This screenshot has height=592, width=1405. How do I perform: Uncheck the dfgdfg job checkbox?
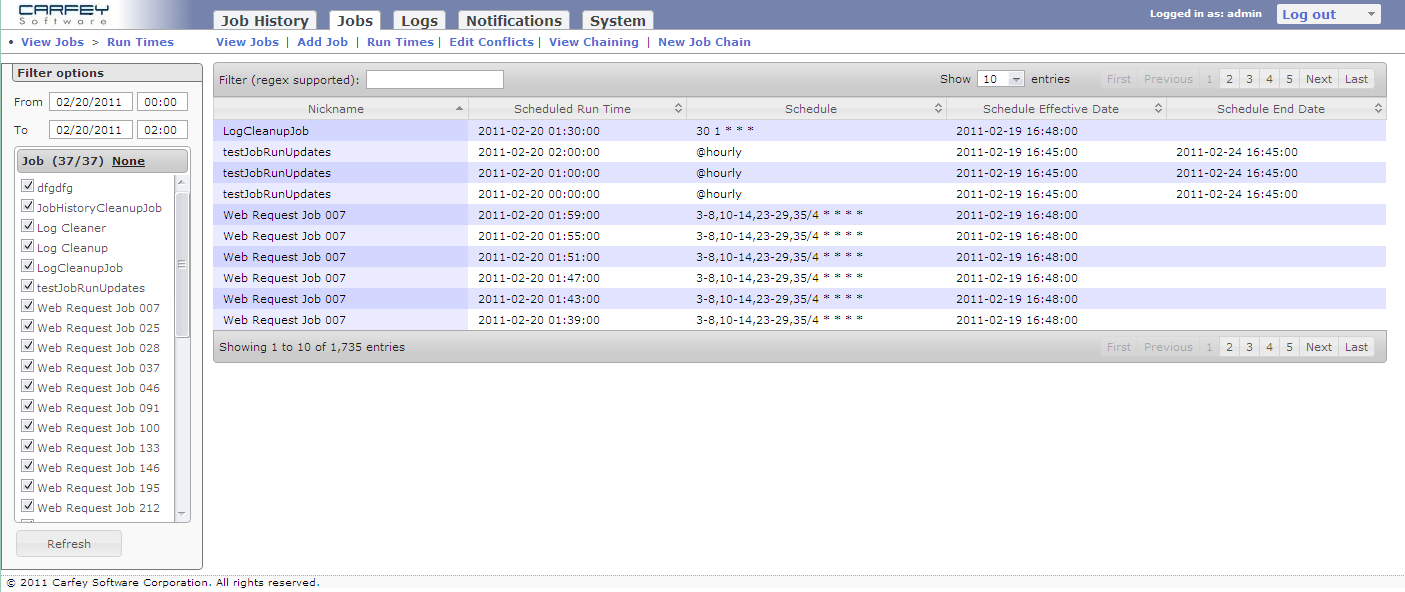click(x=27, y=187)
